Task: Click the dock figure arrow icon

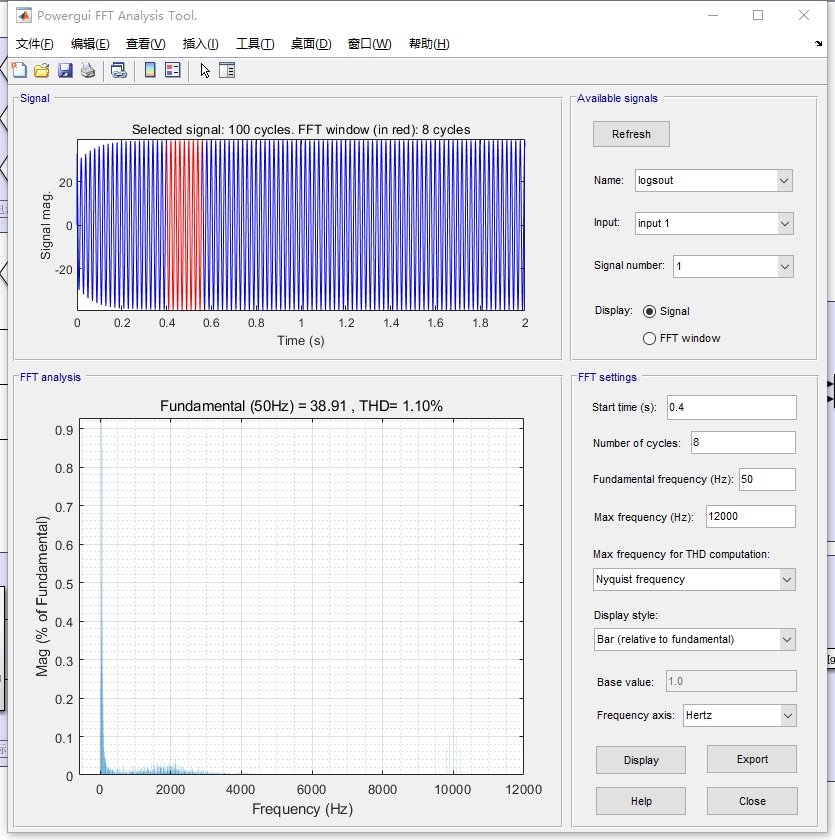Action: click(x=818, y=43)
